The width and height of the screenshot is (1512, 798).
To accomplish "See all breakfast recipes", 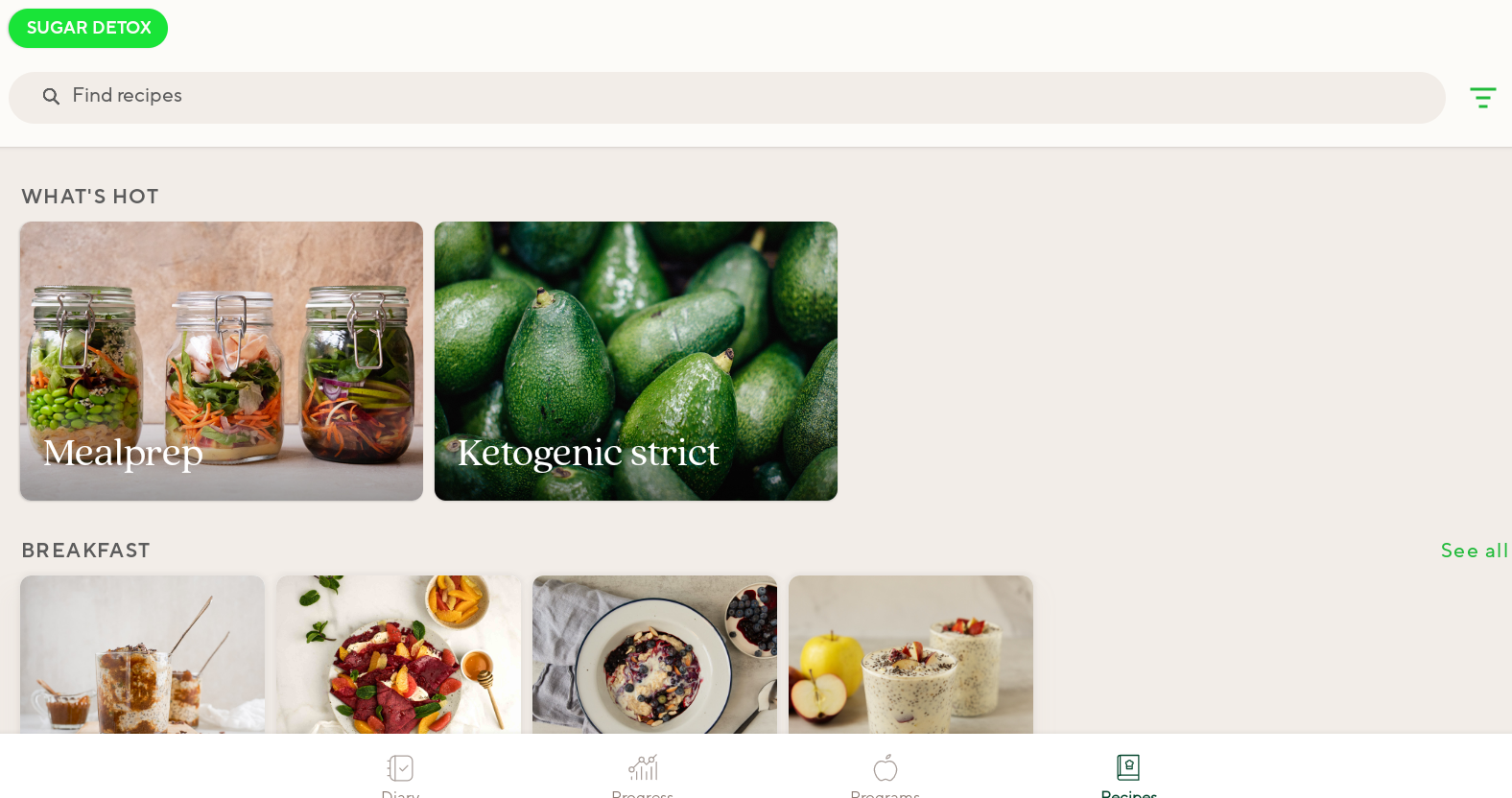I will tap(1474, 551).
